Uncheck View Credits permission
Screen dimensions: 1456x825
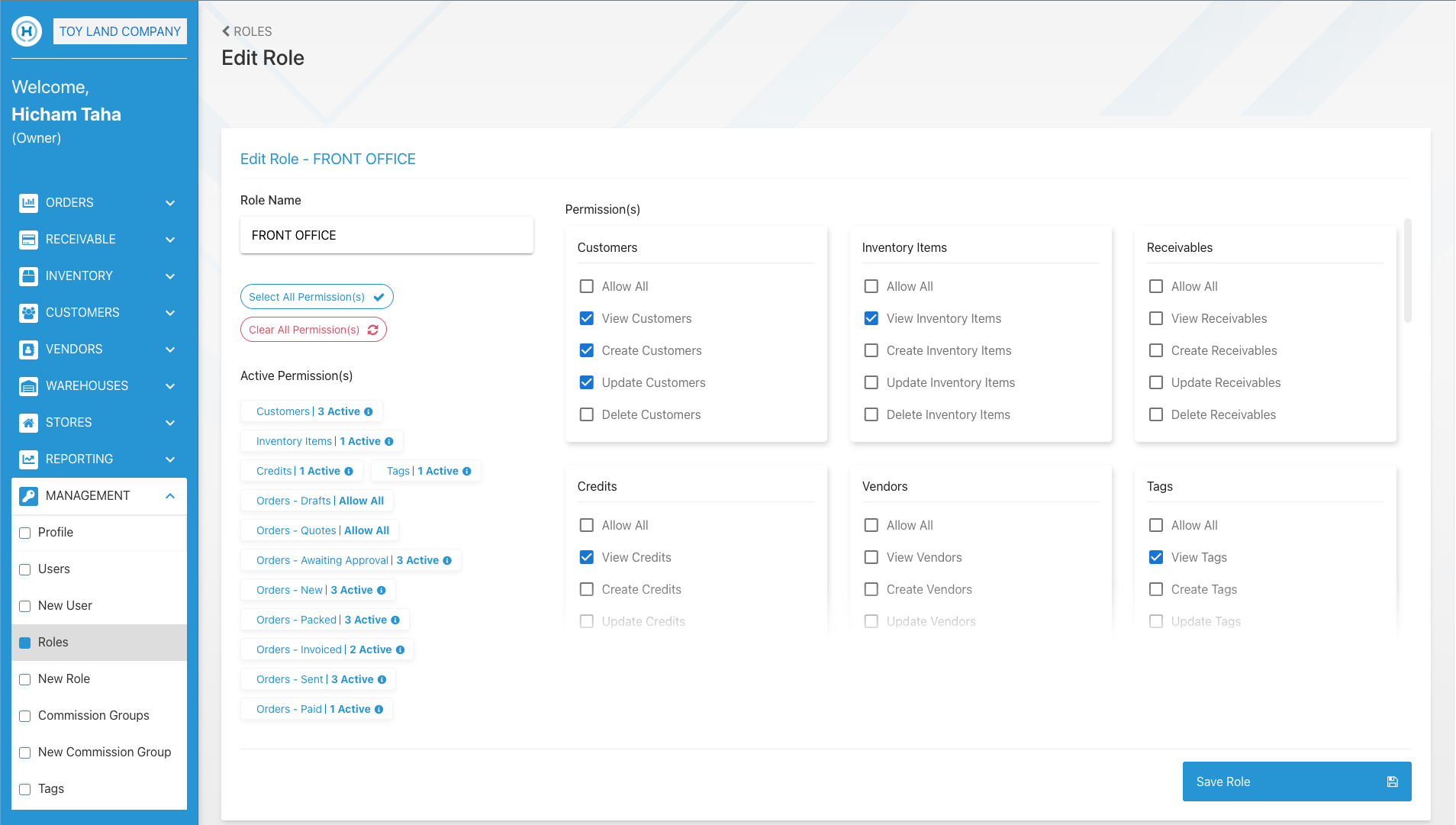[587, 557]
